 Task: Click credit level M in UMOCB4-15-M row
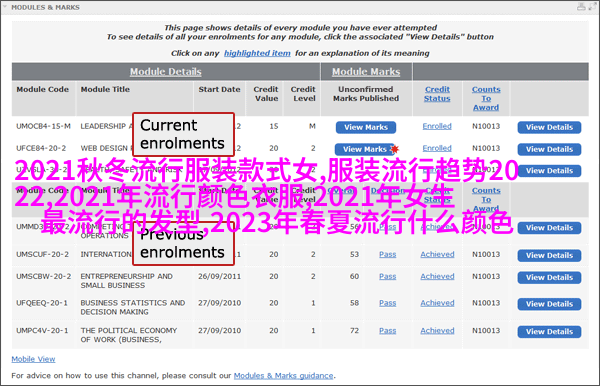coord(312,126)
